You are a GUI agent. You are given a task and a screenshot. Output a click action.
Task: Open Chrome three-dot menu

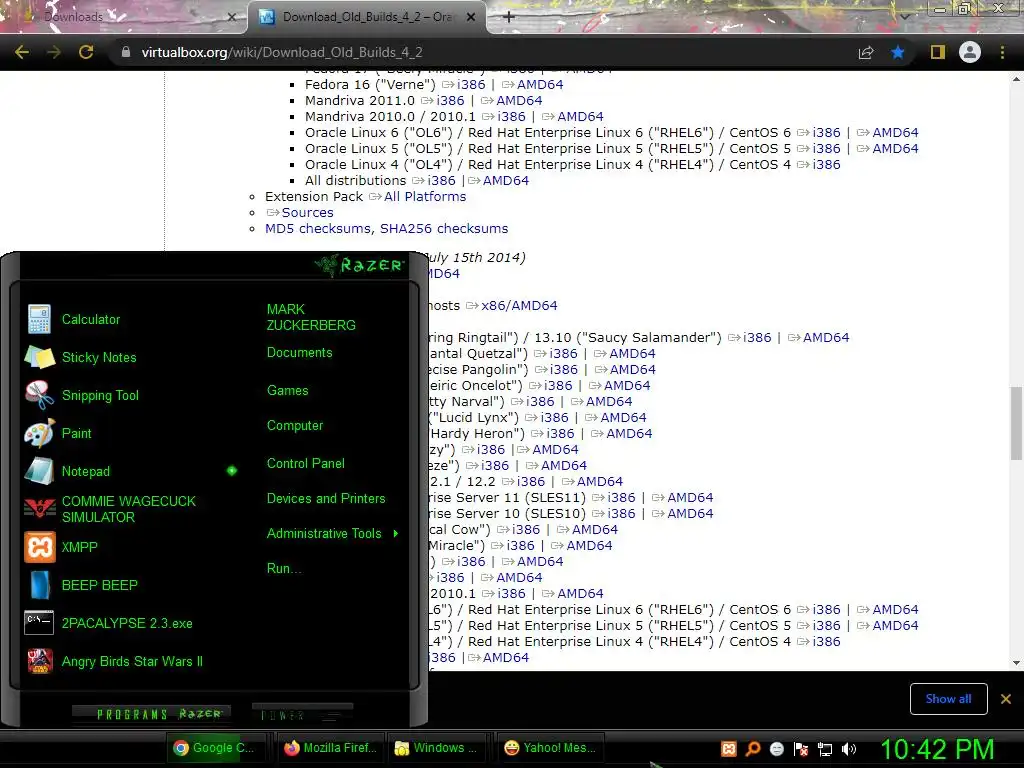coord(1002,52)
